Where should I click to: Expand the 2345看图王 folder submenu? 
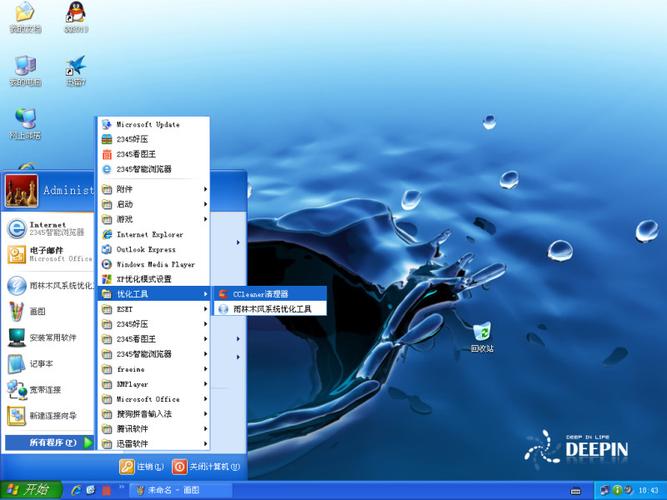click(x=154, y=339)
